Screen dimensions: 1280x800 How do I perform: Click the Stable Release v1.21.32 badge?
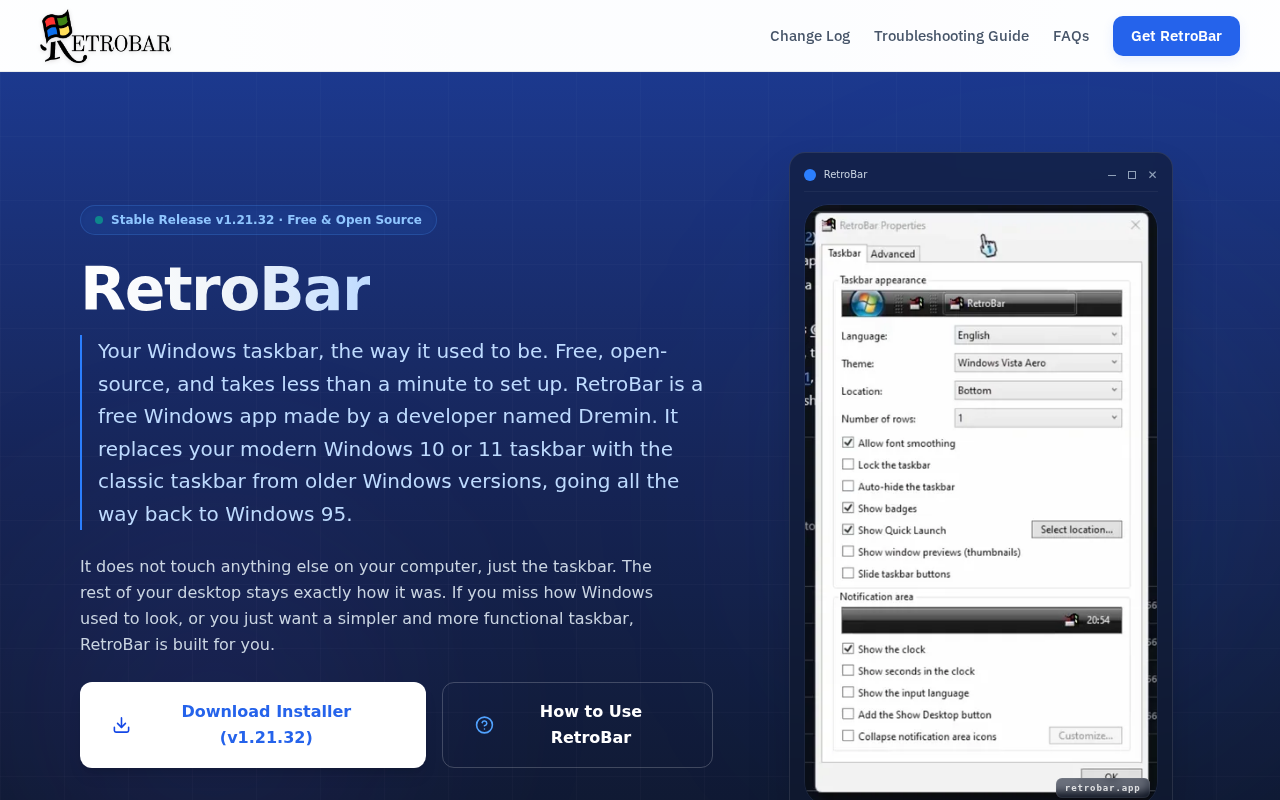point(258,220)
